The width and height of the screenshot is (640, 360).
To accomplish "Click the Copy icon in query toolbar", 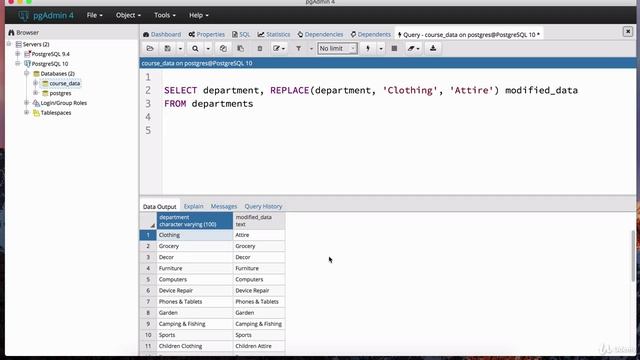I will (x=223, y=49).
